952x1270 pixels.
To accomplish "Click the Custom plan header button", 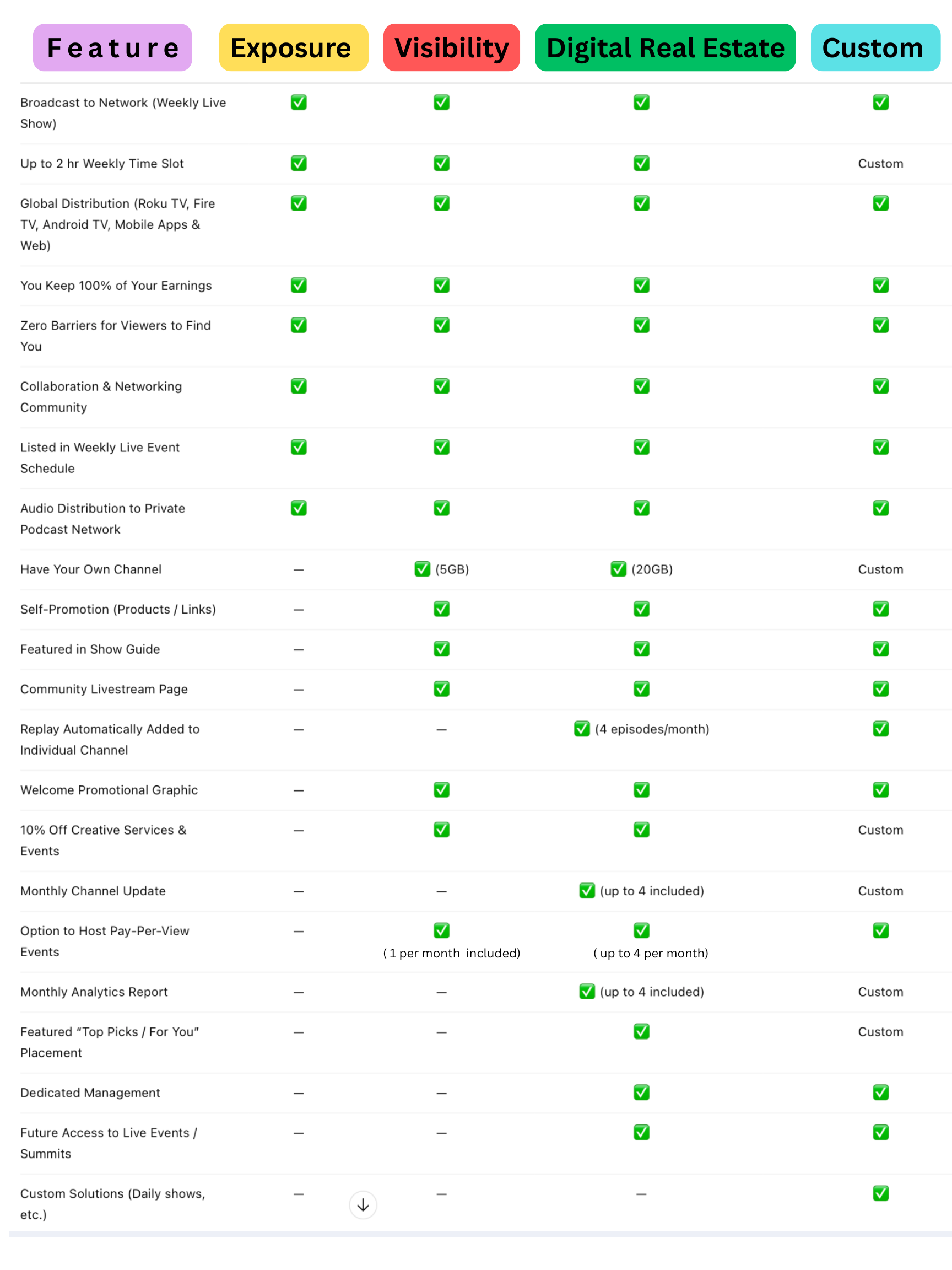I will [874, 47].
